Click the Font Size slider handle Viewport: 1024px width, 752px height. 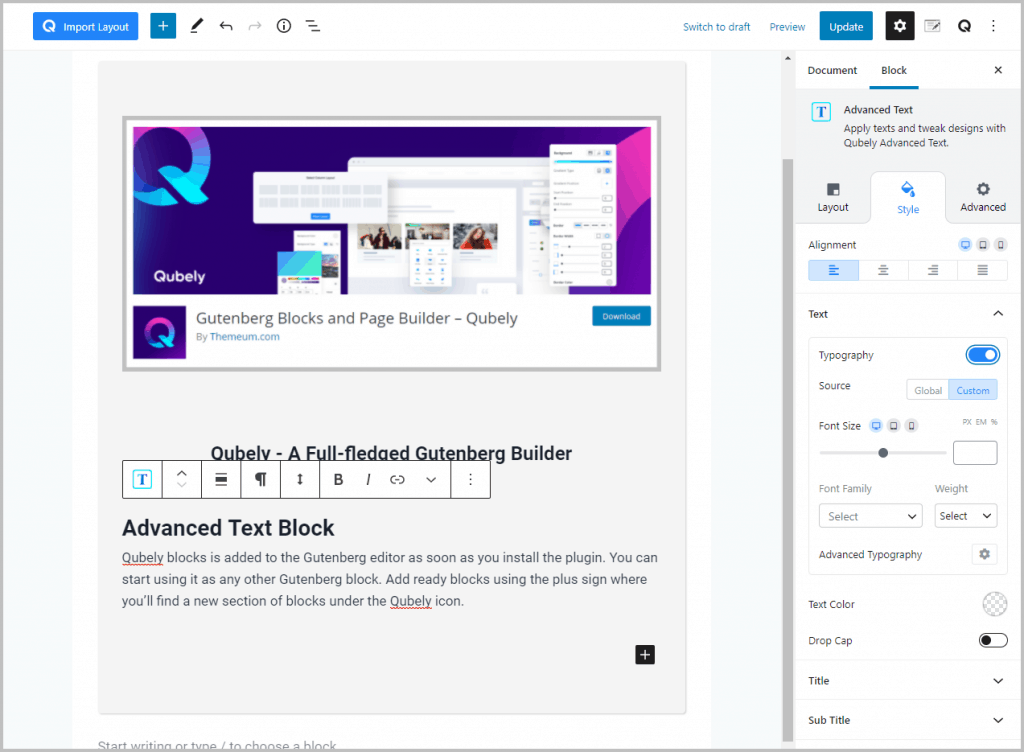click(883, 452)
